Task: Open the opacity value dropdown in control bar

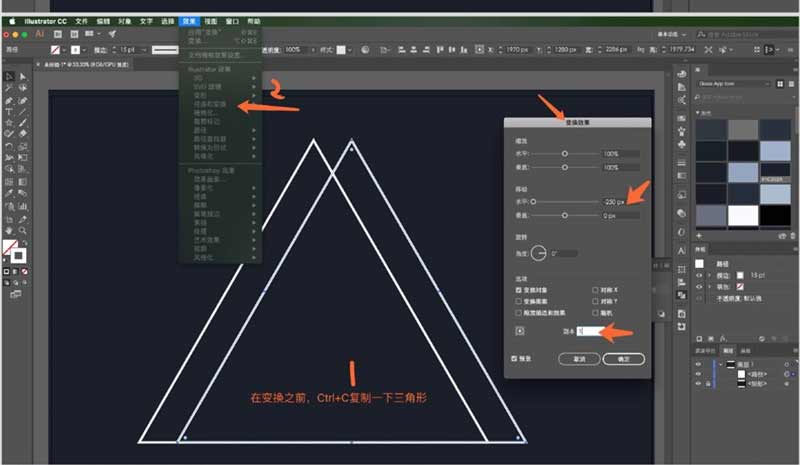Action: (312, 50)
